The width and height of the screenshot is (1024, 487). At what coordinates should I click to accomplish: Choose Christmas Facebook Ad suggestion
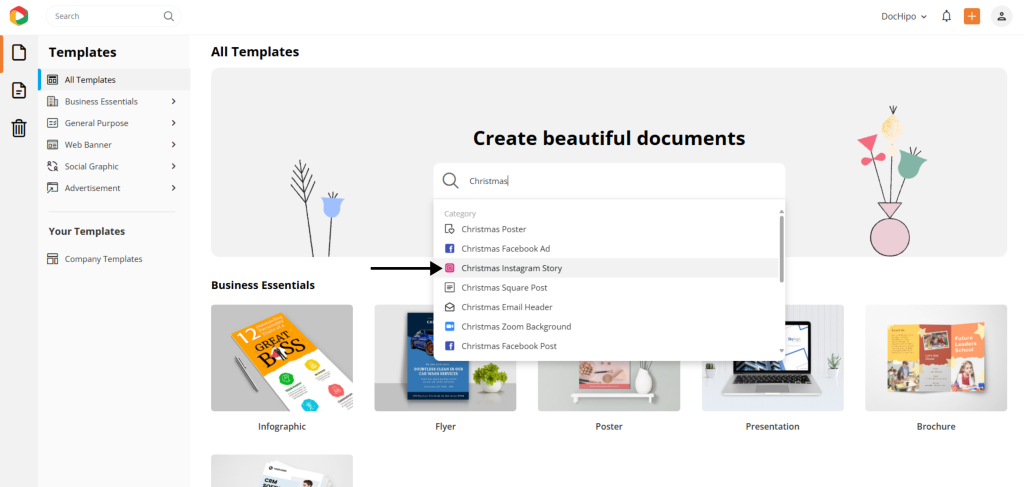pos(606,249)
